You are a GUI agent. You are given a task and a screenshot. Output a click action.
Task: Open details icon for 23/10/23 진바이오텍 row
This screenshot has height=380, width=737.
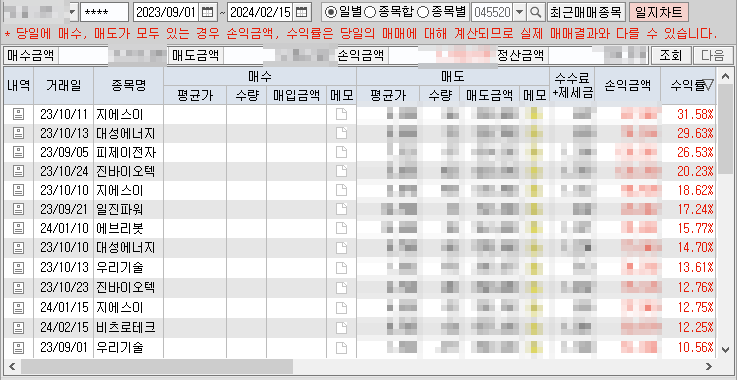18,287
